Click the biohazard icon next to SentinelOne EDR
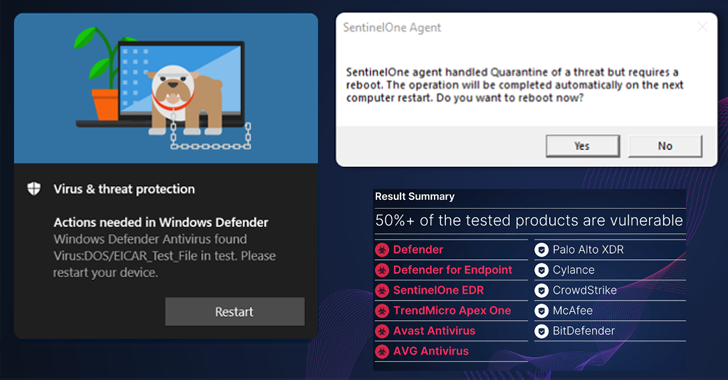This screenshot has height=380, width=728. point(382,290)
